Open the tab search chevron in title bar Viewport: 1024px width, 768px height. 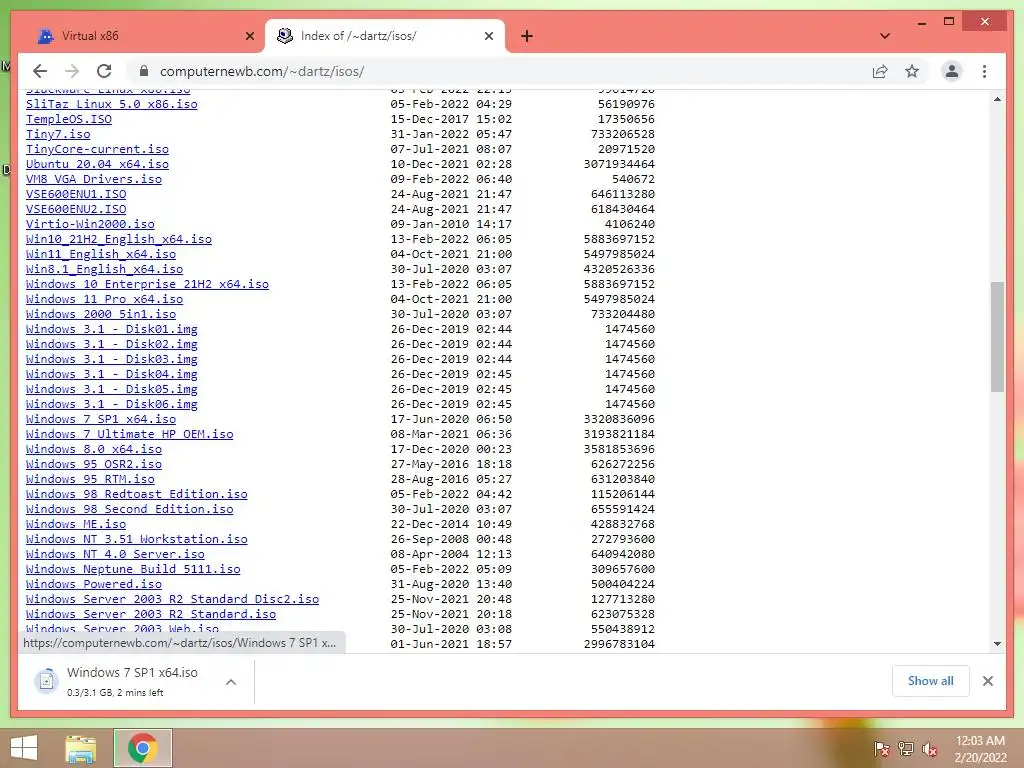884,36
